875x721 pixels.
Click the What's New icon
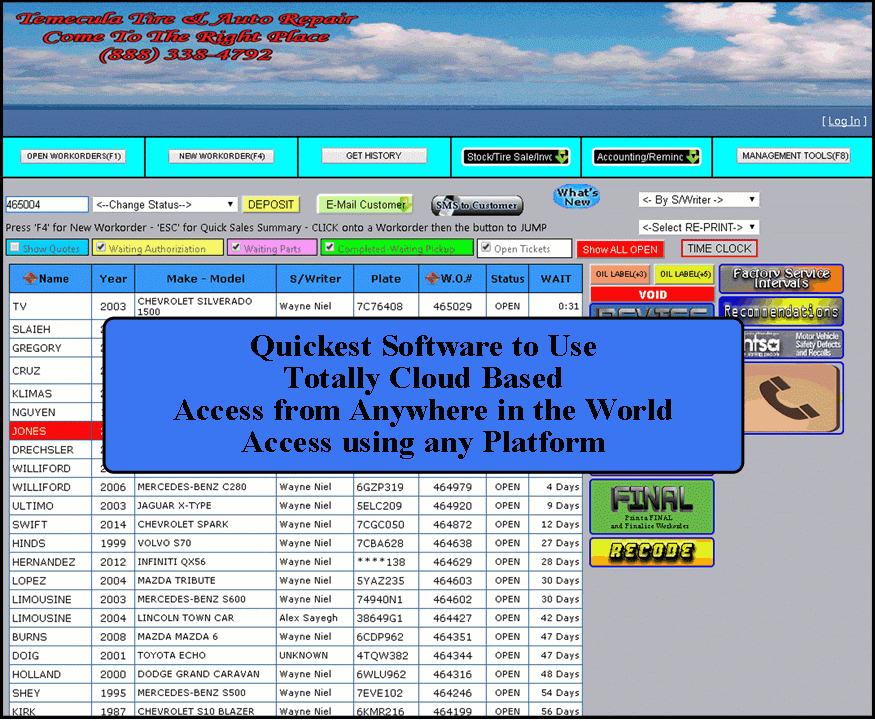[576, 197]
